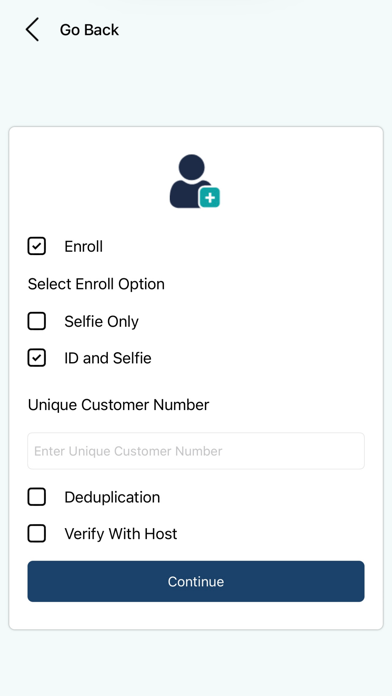
Task: Enable the Selfie Only checkbox
Action: [37, 321]
